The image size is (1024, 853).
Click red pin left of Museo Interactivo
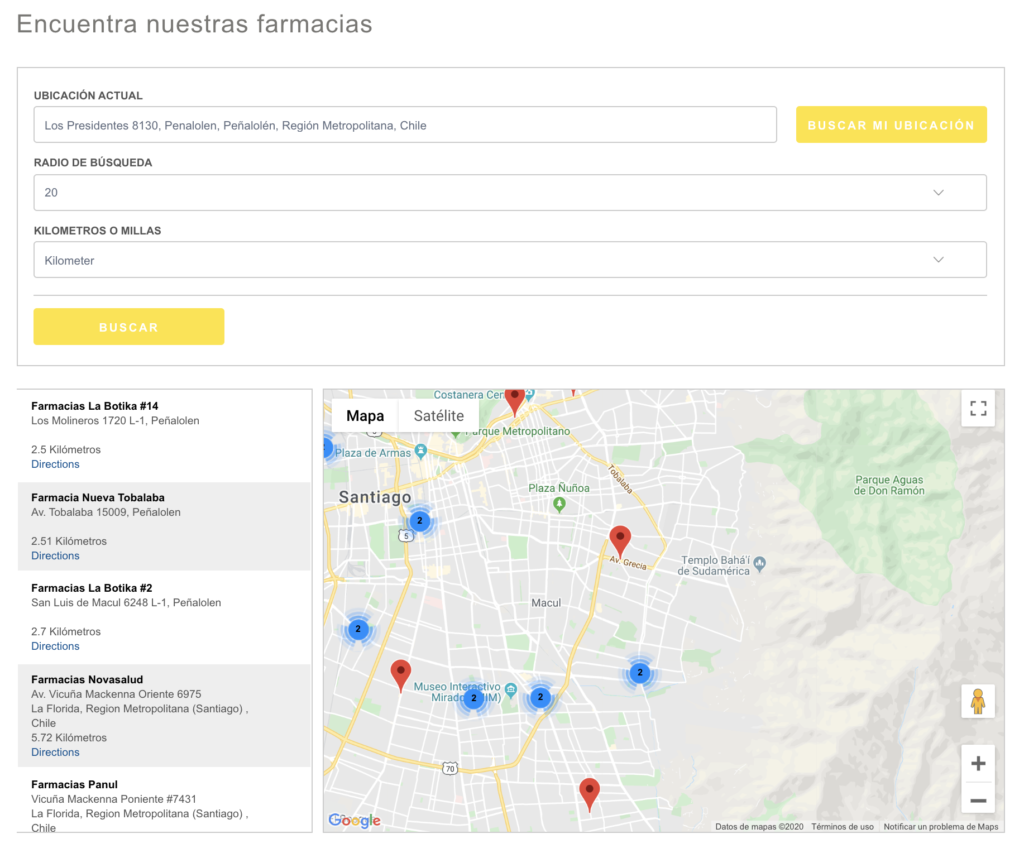tap(401, 675)
